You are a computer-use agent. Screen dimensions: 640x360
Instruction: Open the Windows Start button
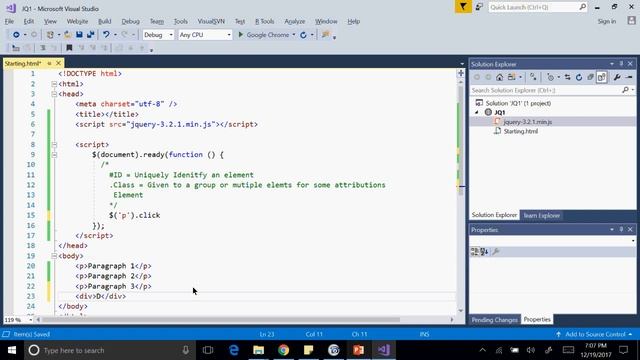[x=12, y=350]
